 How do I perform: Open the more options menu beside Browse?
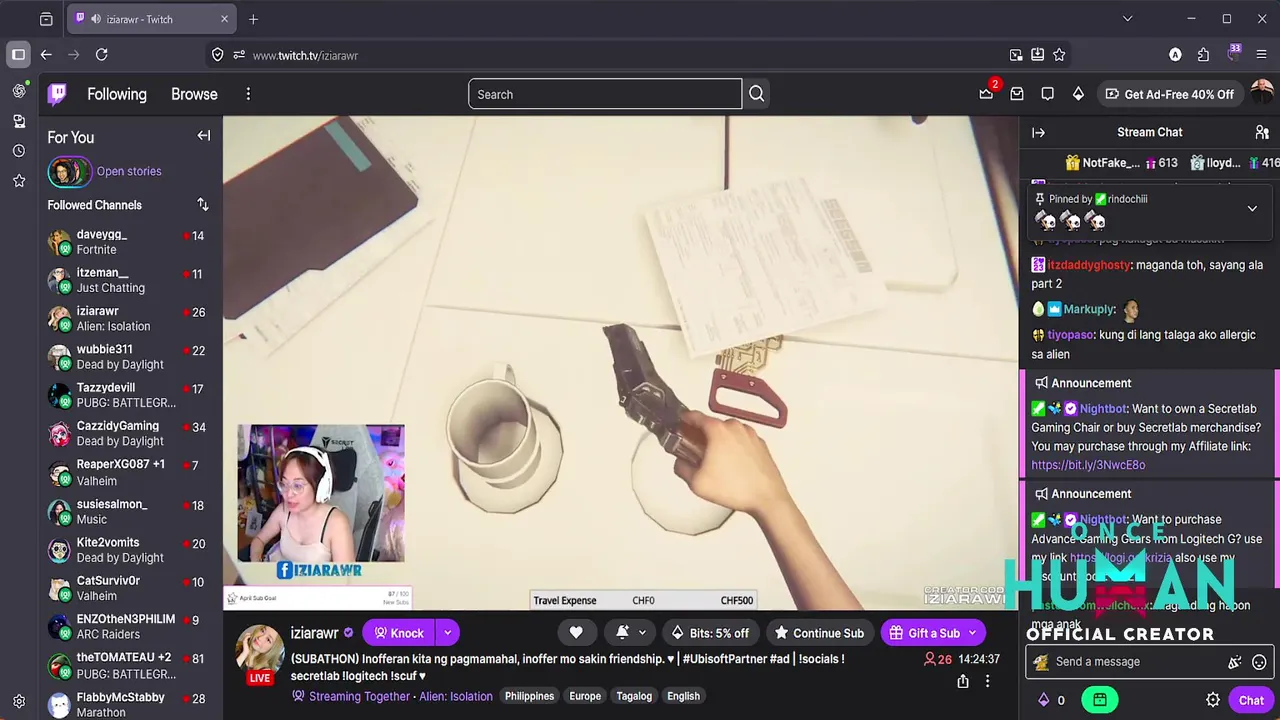click(248, 94)
